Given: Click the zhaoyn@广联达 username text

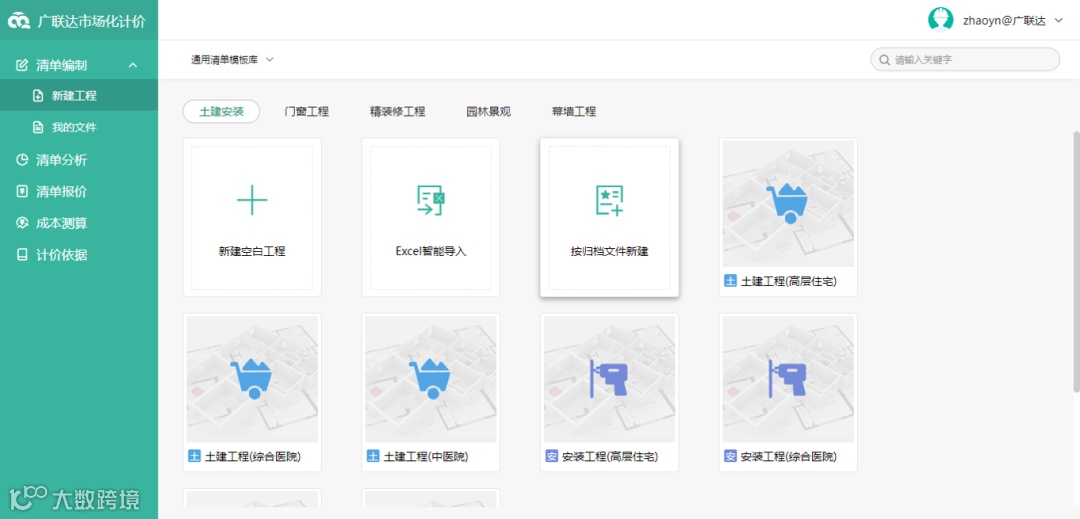Looking at the screenshot, I should click(1004, 21).
